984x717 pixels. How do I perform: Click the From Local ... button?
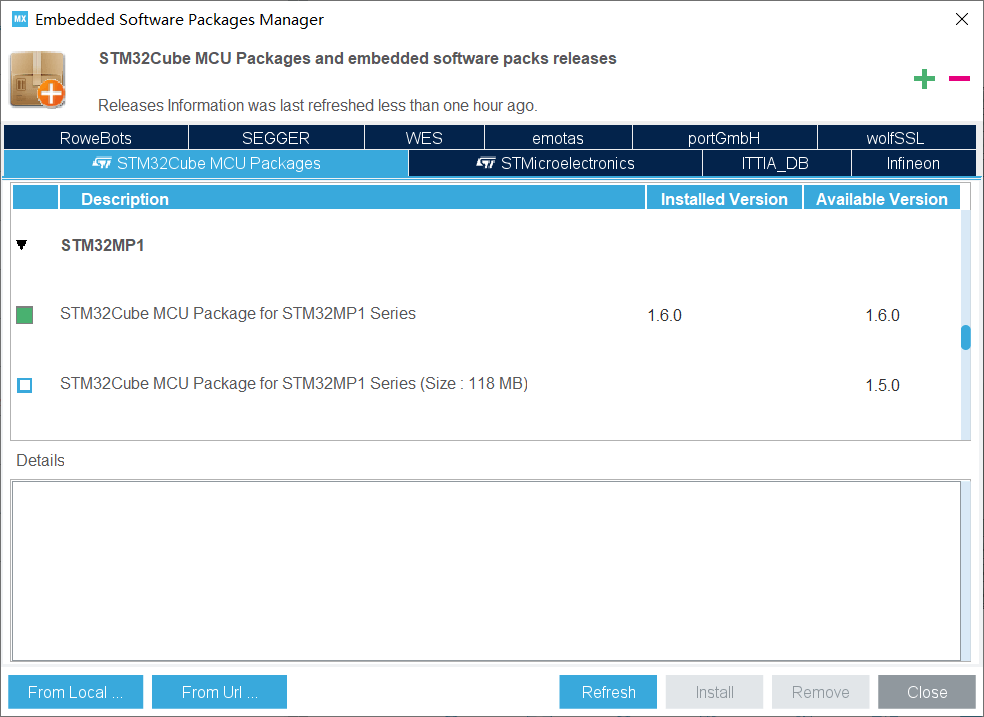(x=75, y=692)
